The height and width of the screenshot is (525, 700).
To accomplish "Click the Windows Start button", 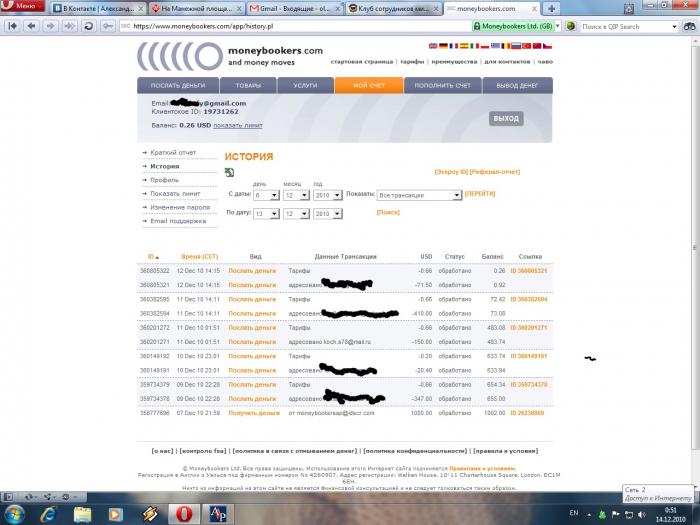I will click(13, 514).
